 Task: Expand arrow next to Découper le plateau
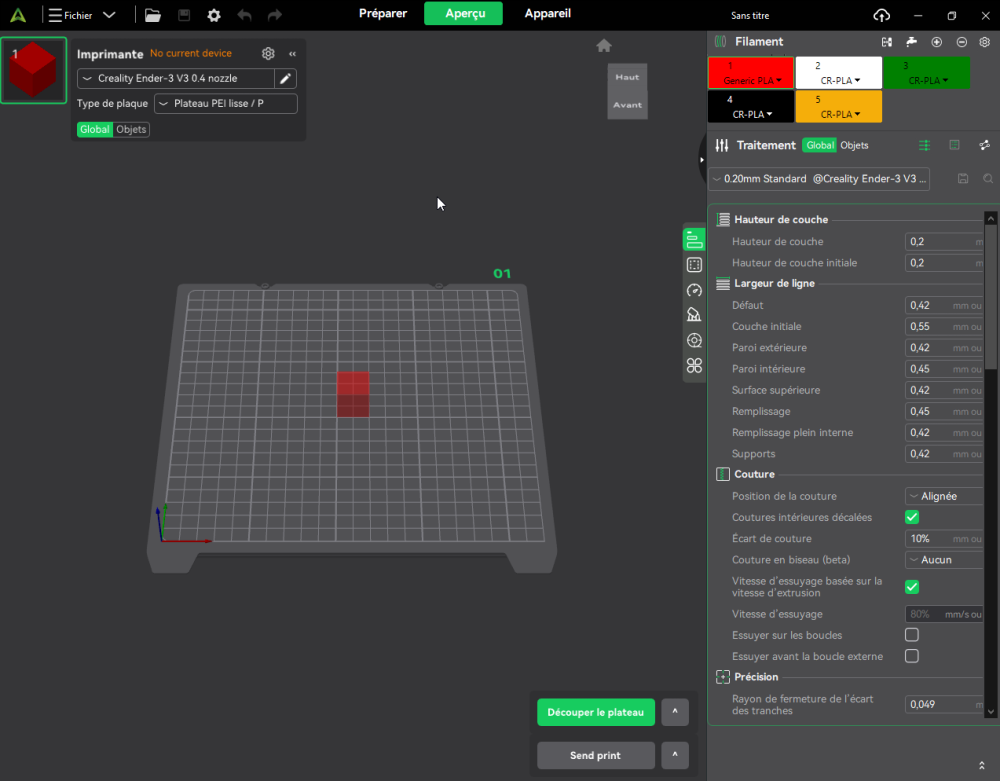(x=675, y=713)
